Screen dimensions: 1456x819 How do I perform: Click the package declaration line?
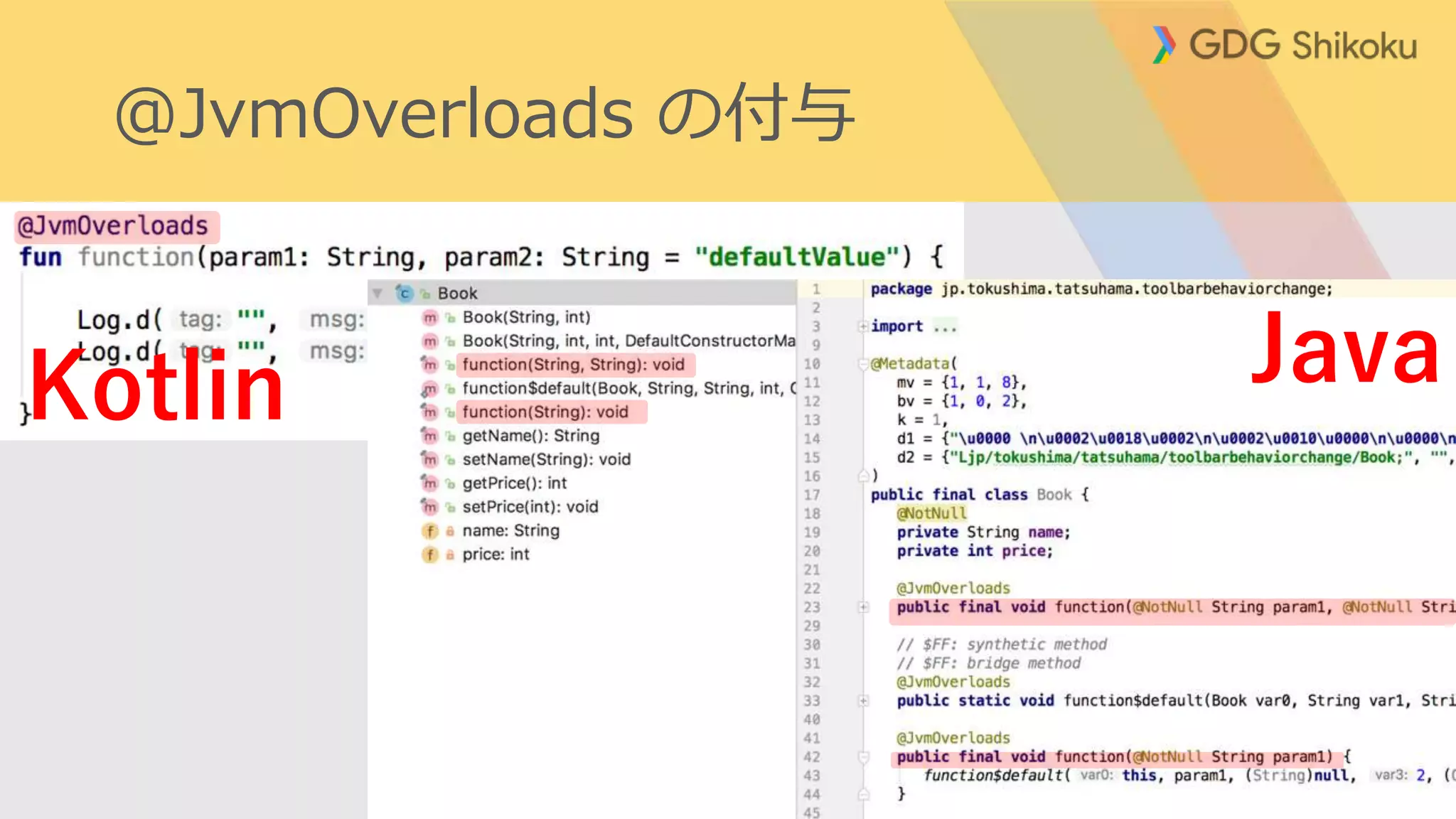pos(1101,289)
